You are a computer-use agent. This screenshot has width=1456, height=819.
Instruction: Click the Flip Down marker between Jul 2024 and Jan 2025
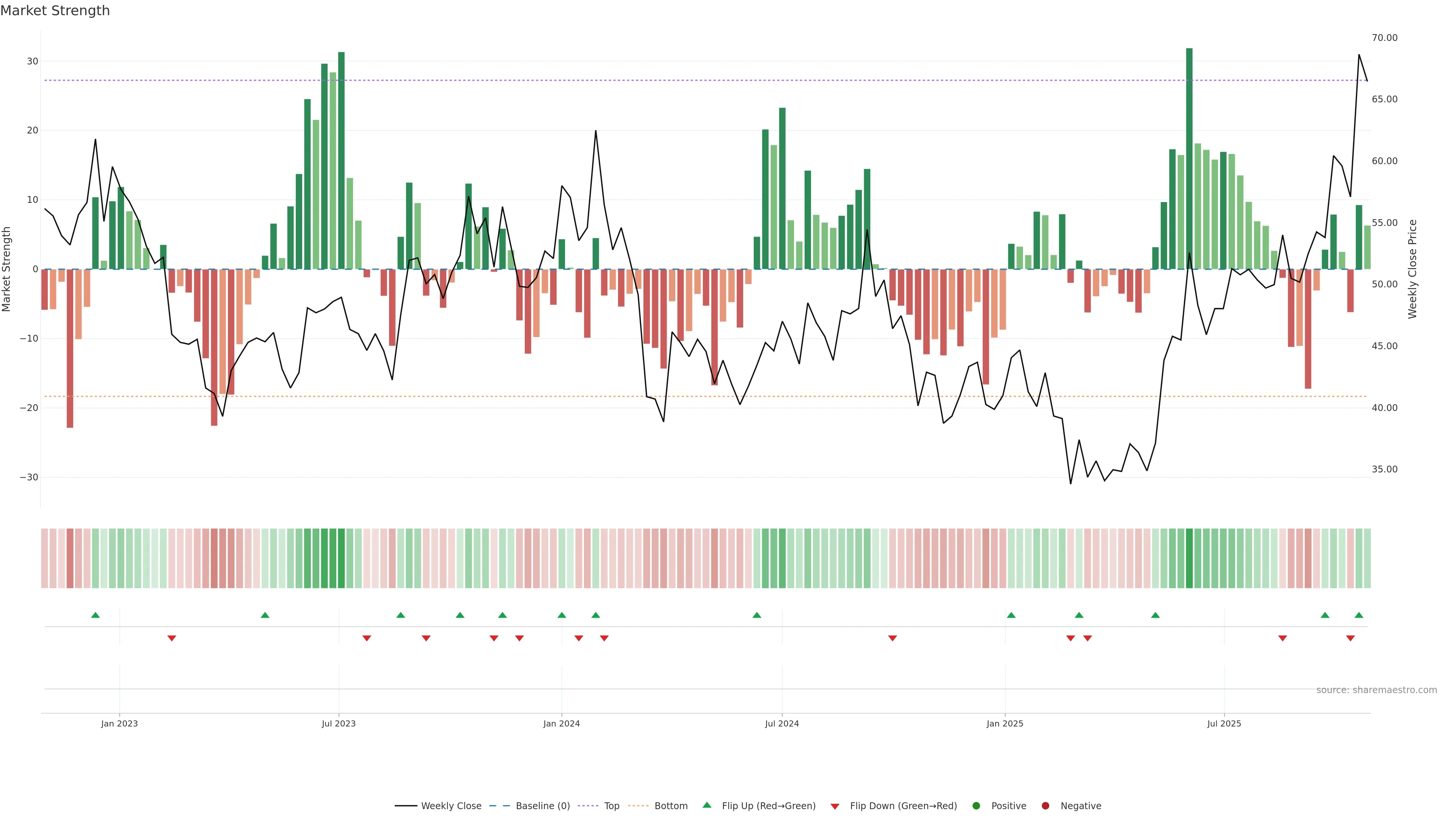click(893, 638)
